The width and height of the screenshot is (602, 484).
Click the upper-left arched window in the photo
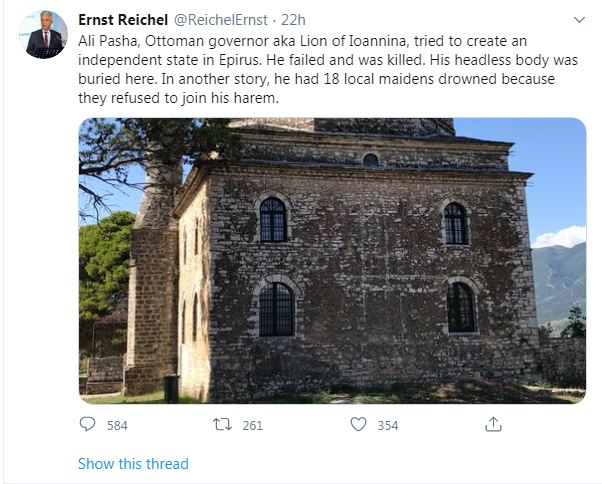(x=272, y=218)
